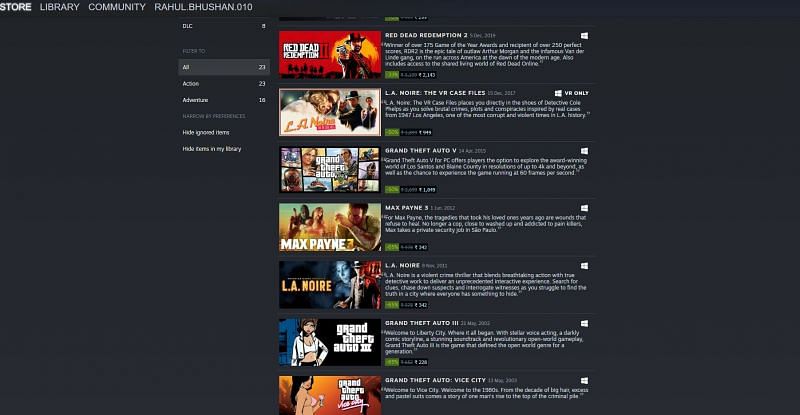Click Windows icon on Grand Theft Auto V row
The width and height of the screenshot is (800, 415).
pyautogui.click(x=584, y=151)
